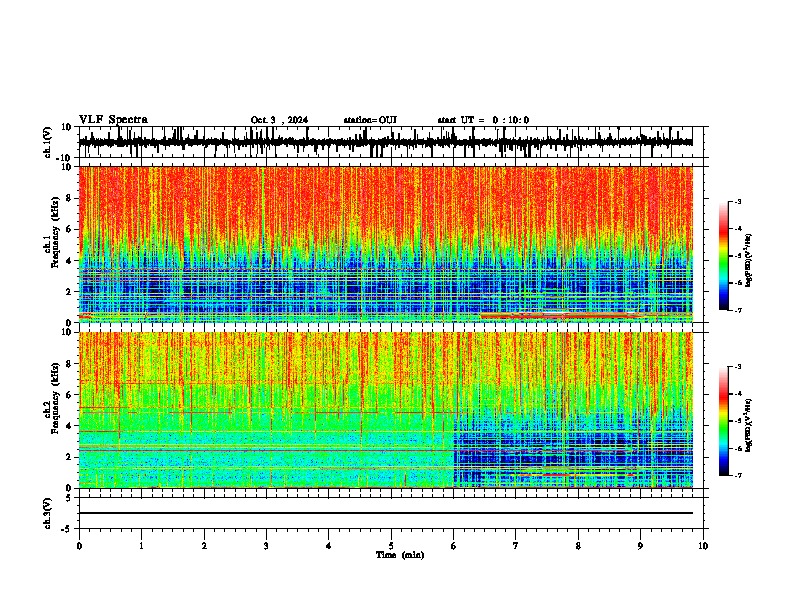
Task: Click inside the ch.2 frequency spectrogram
Action: point(385,410)
